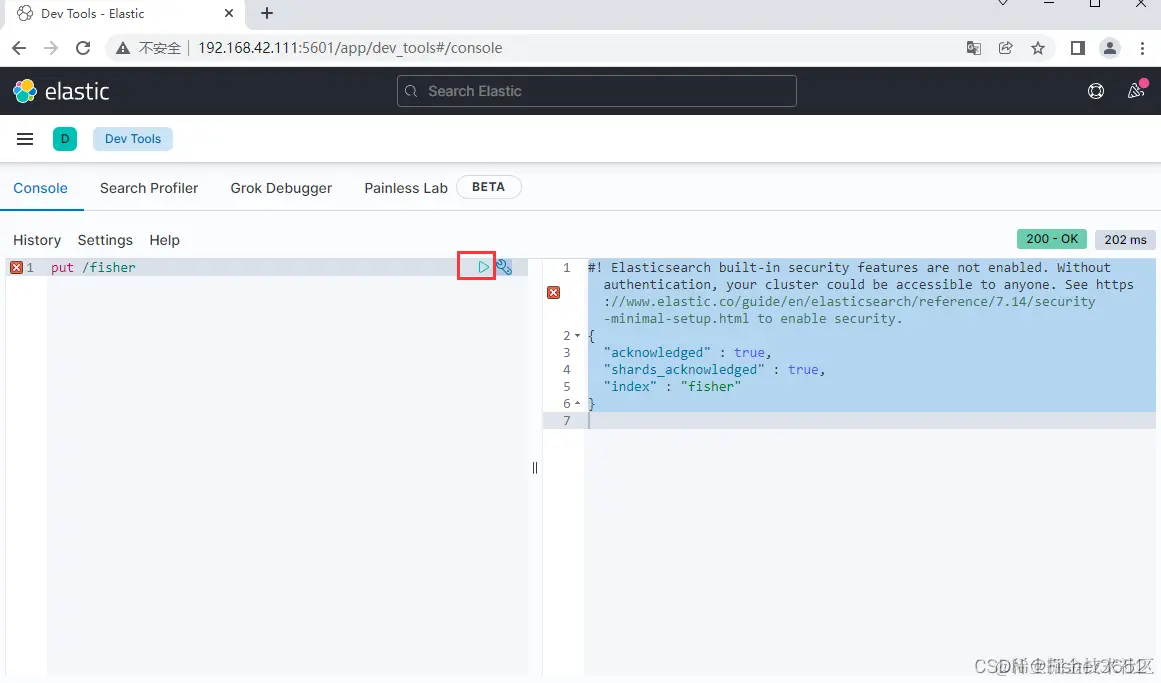
Task: Open console Settings
Action: pos(105,240)
